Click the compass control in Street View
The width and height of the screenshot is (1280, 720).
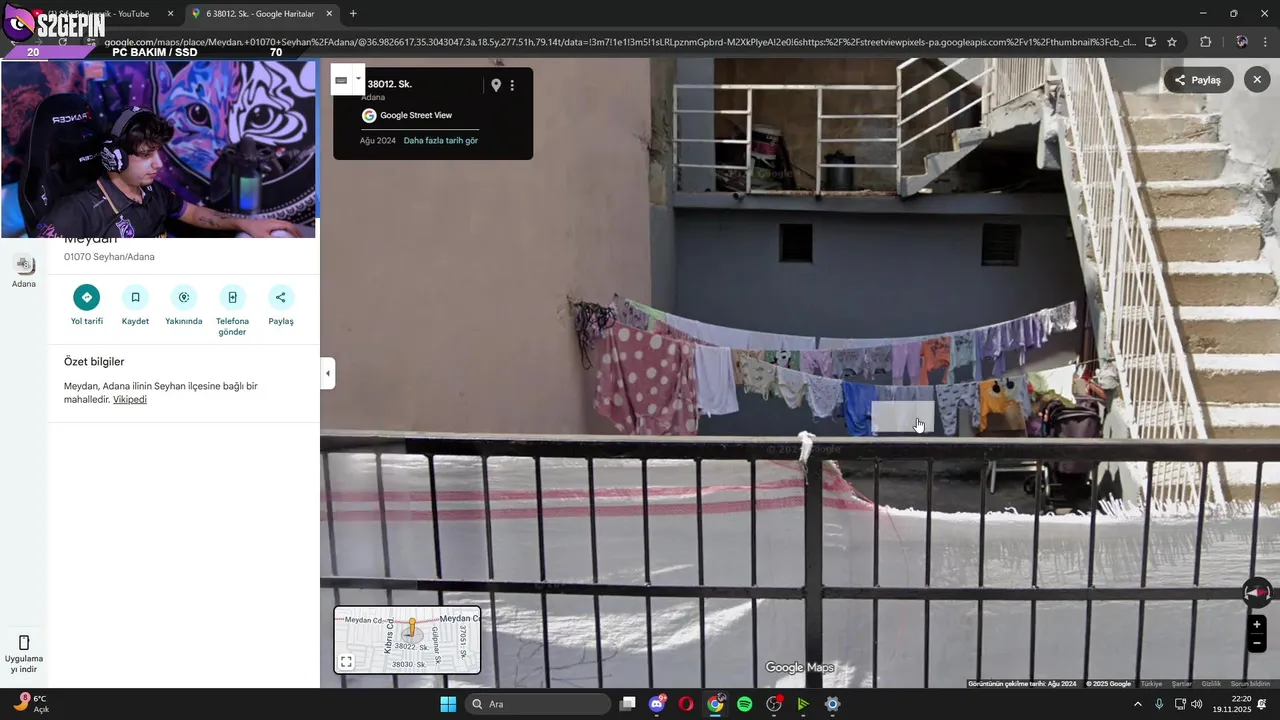(x=1257, y=593)
